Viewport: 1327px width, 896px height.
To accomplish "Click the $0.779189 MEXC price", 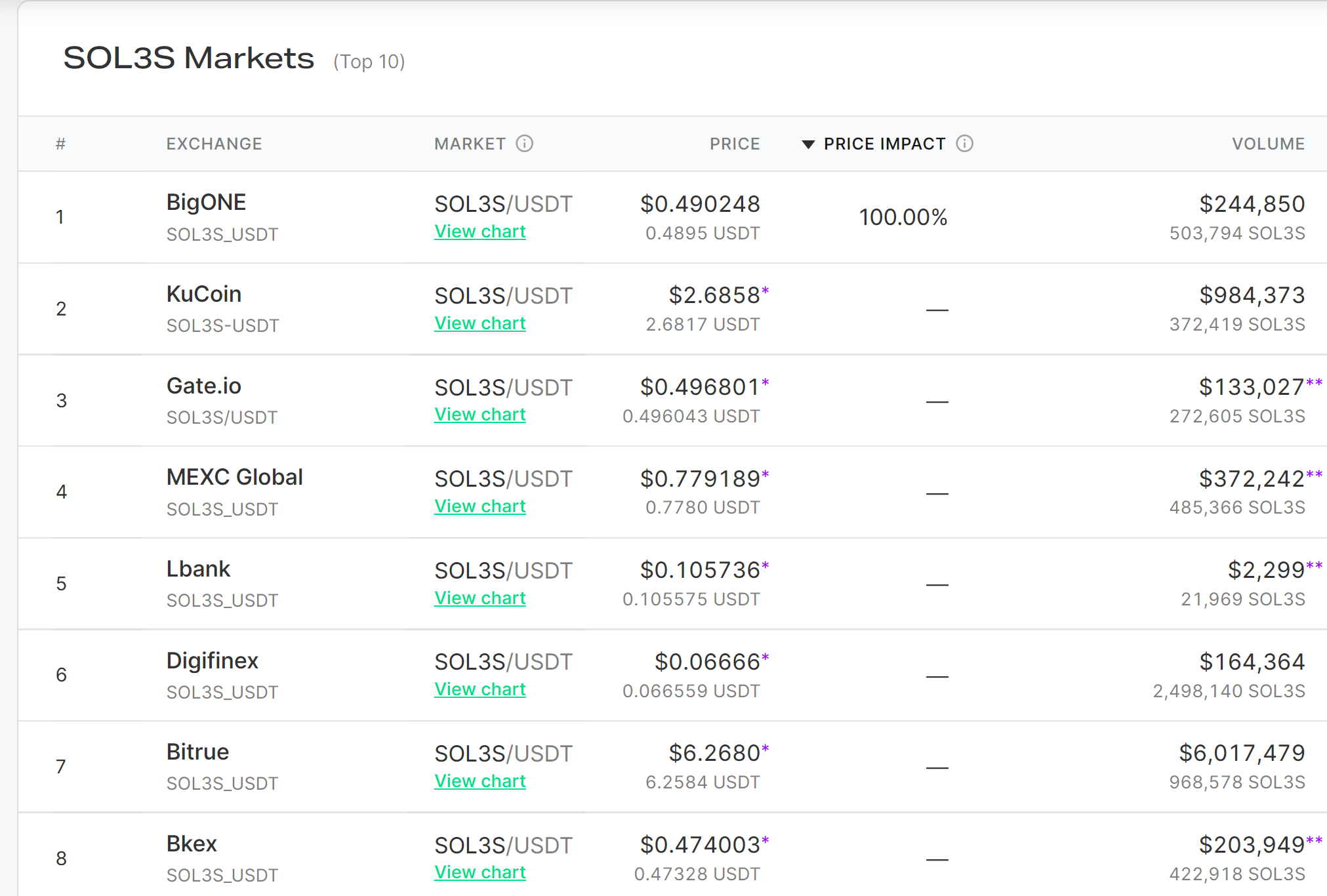I will pos(700,479).
